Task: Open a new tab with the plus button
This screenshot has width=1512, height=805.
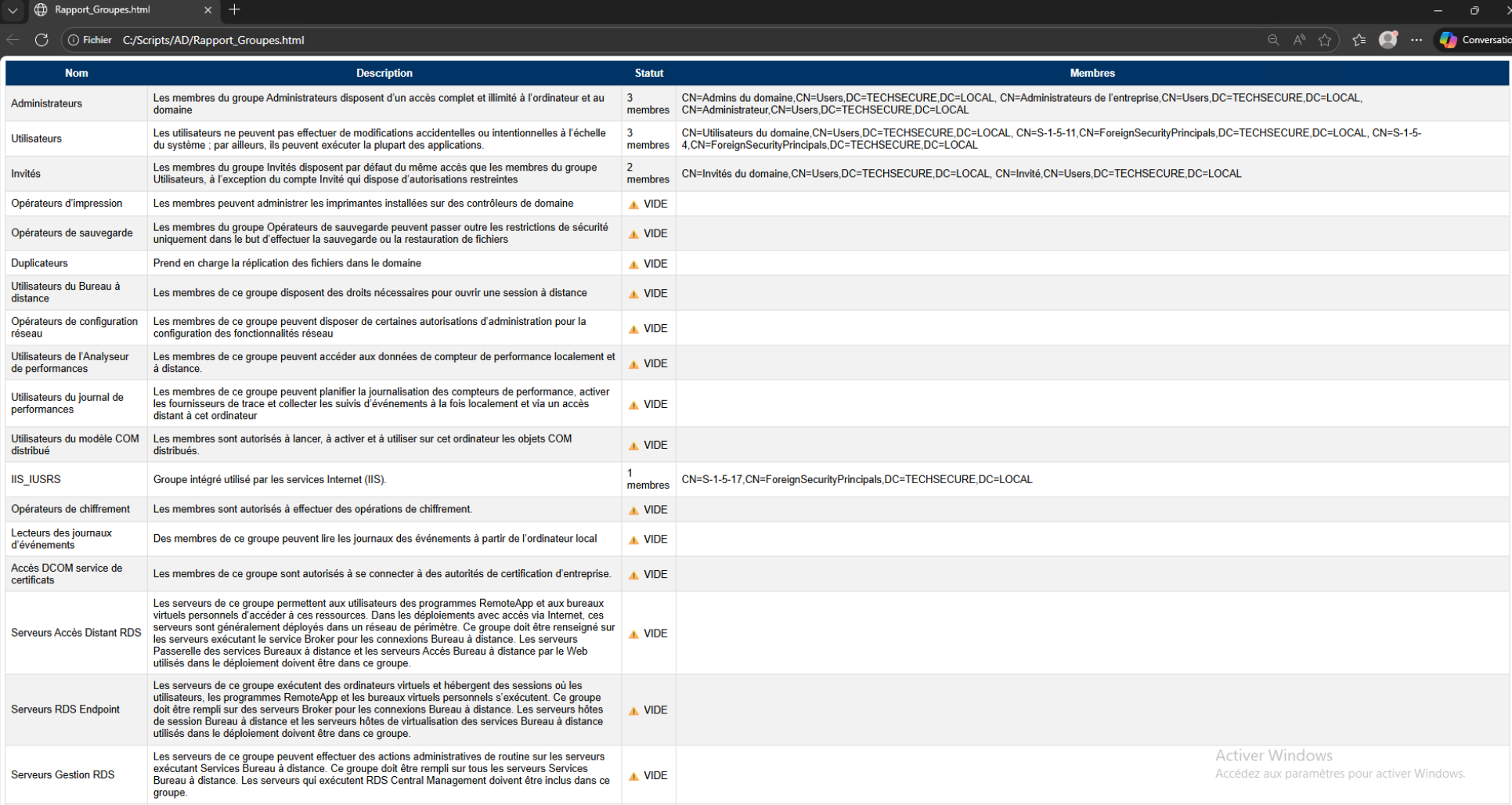Action: pos(234,10)
